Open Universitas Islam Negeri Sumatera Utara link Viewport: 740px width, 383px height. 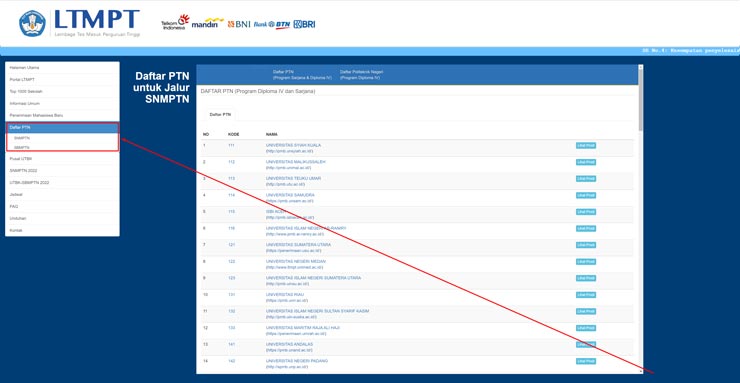point(313,278)
